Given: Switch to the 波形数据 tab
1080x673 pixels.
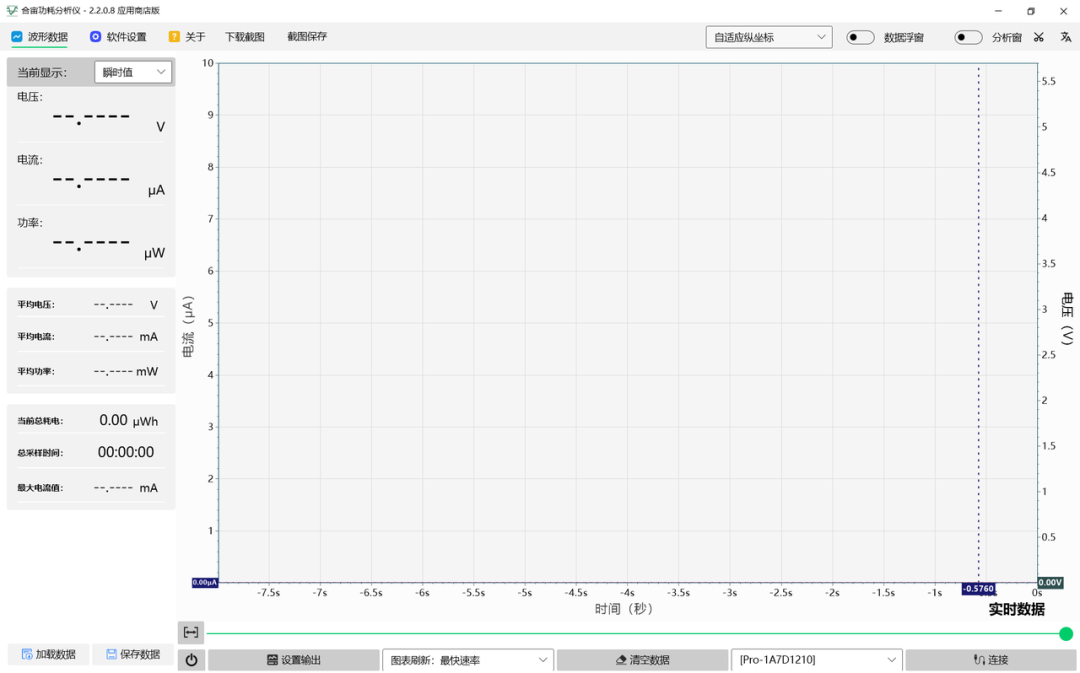Looking at the screenshot, I should tap(40, 36).
